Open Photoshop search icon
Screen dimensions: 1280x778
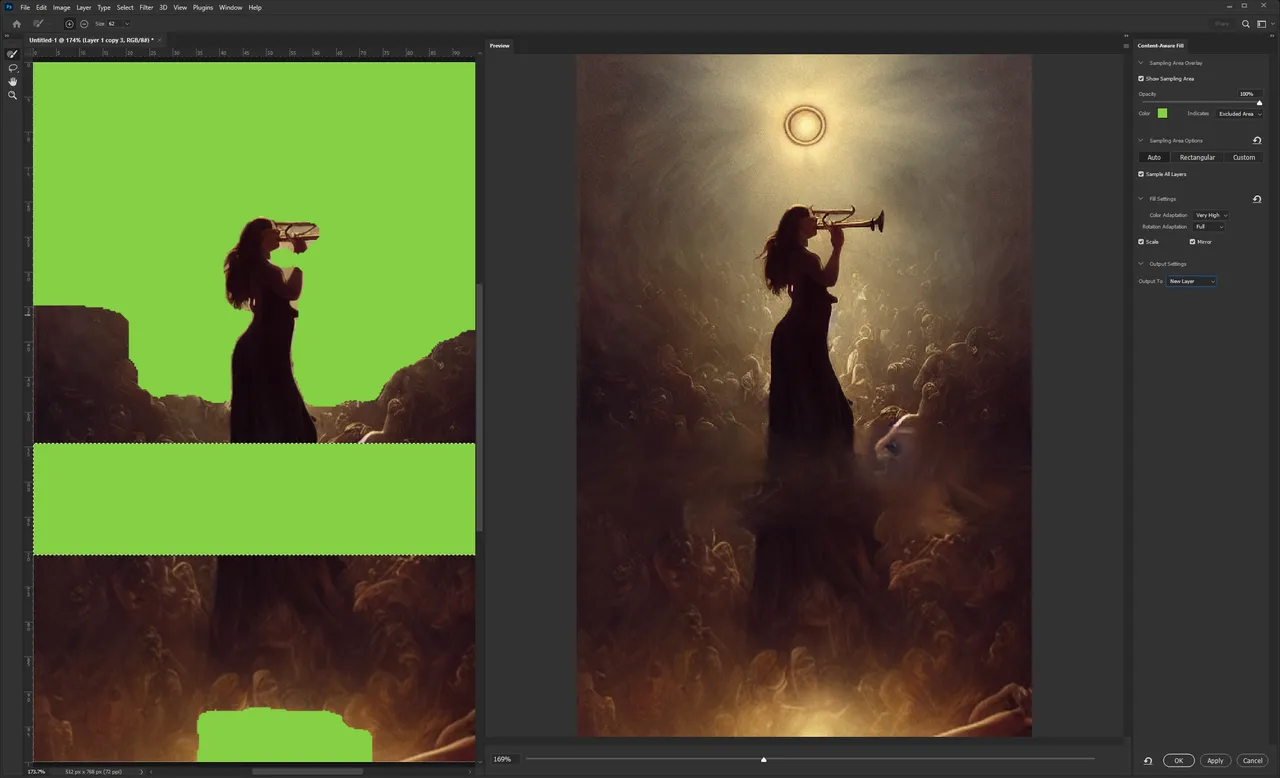(1245, 23)
